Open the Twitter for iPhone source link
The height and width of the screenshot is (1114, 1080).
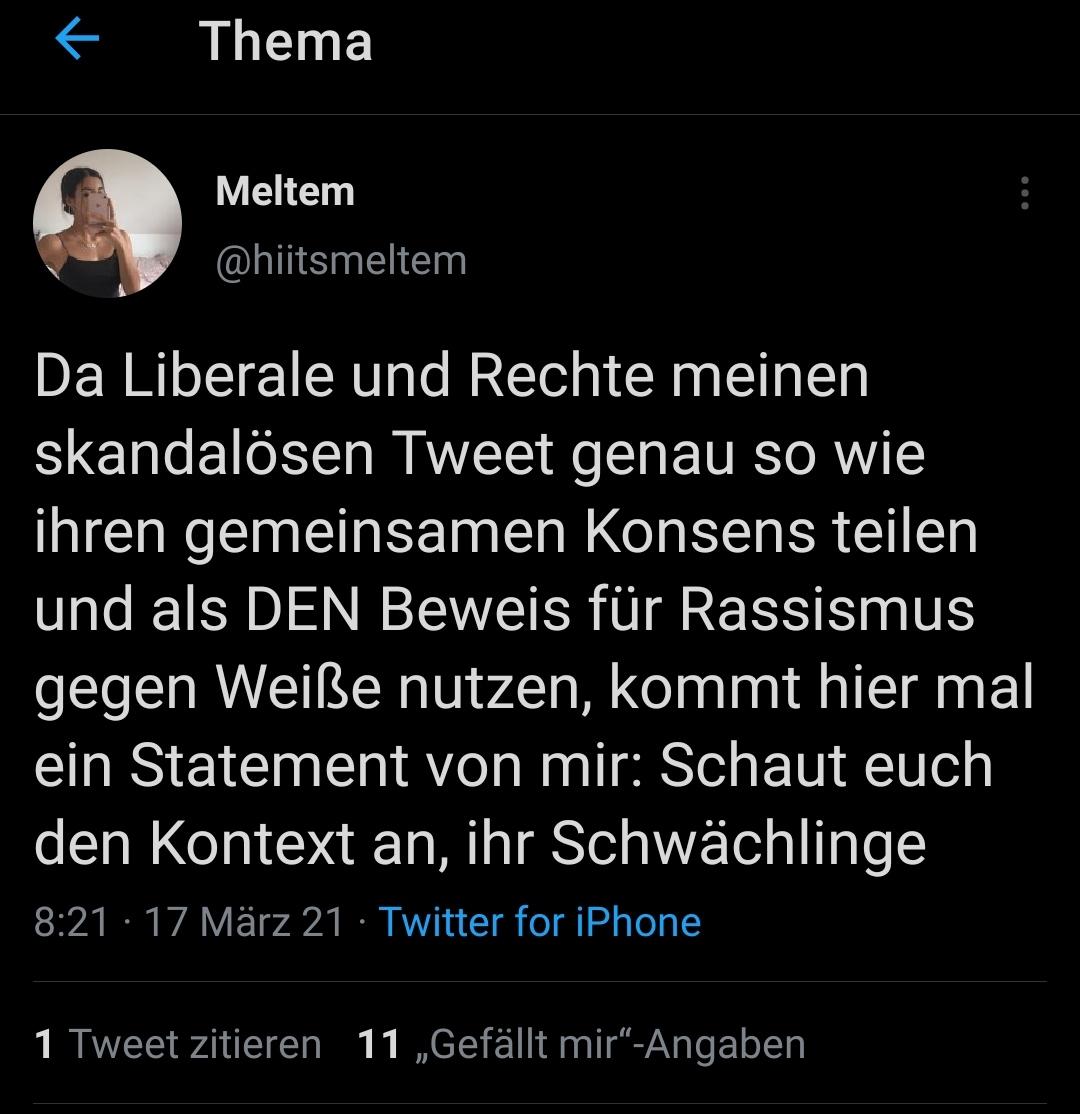540,922
